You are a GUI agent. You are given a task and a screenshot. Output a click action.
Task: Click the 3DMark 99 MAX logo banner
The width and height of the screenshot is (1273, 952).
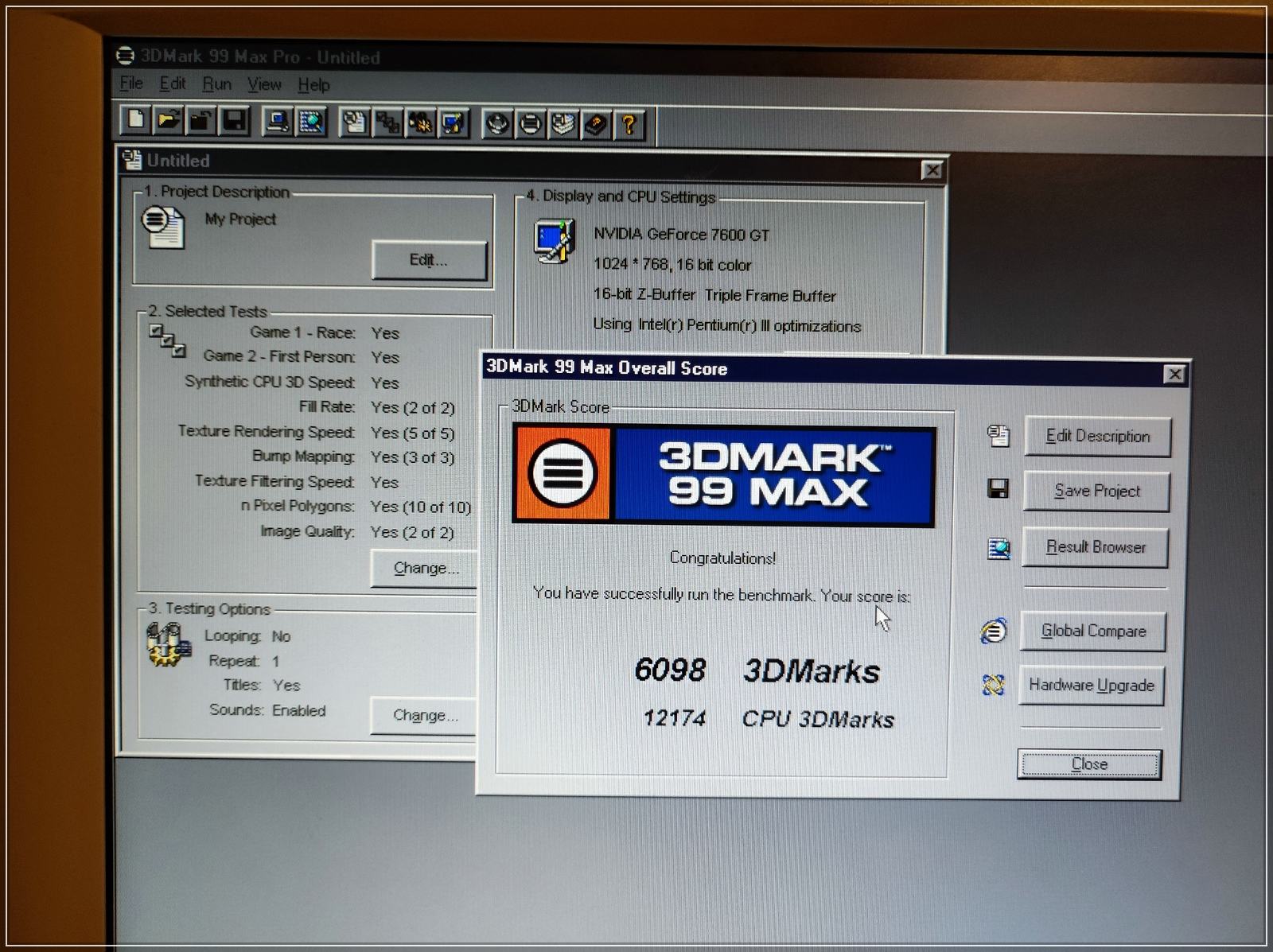point(723,475)
